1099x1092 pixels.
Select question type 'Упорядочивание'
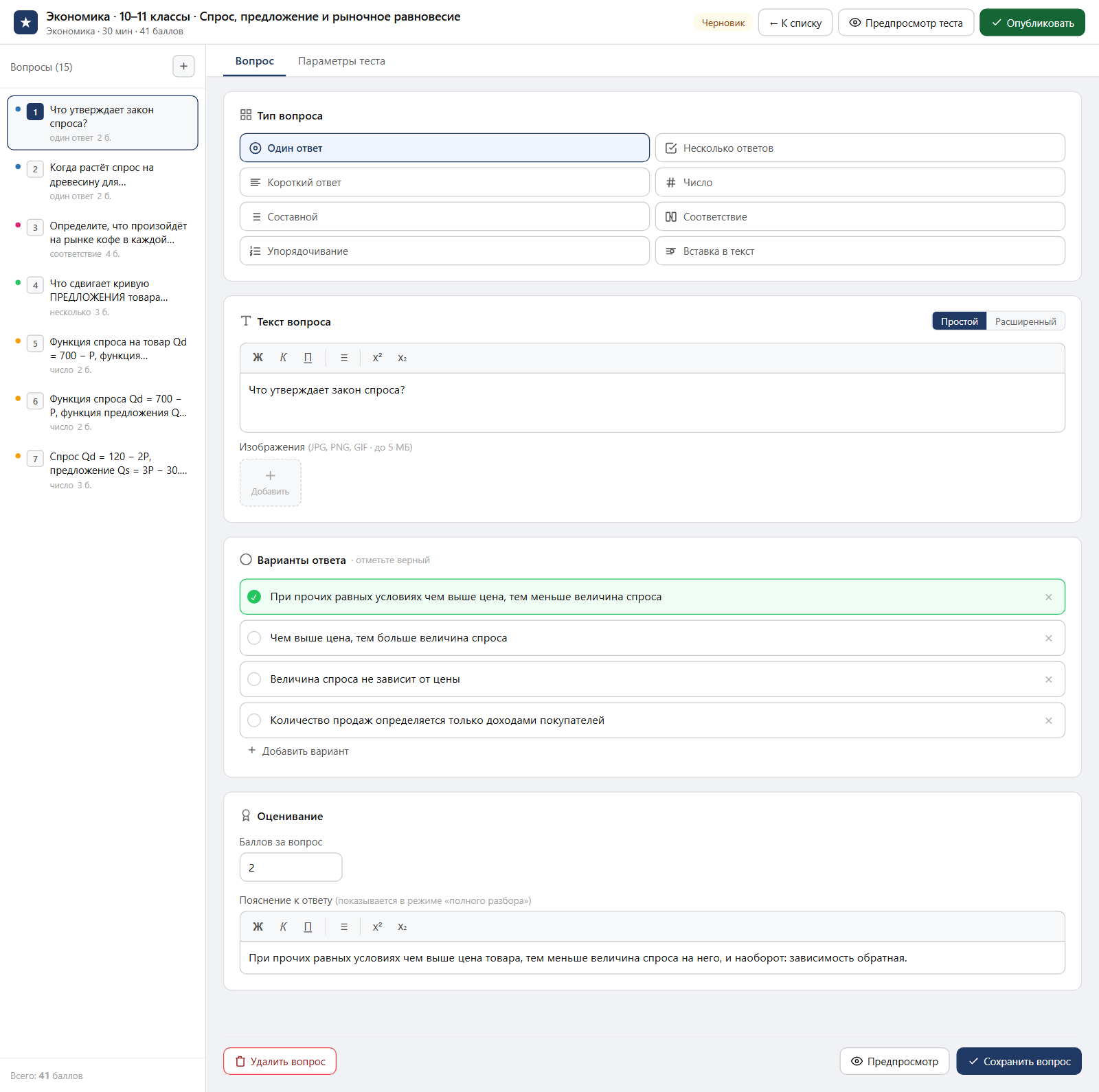pyautogui.click(x=444, y=251)
